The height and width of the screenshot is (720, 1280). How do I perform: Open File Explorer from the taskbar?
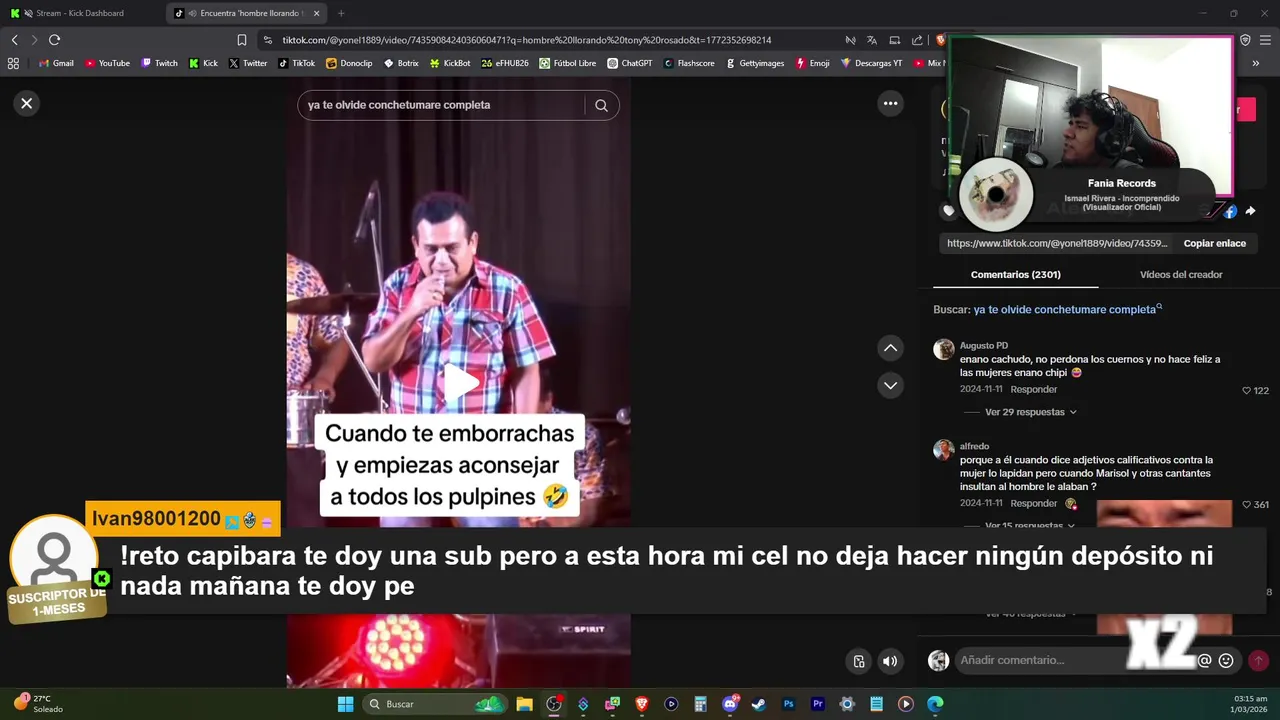click(x=524, y=704)
